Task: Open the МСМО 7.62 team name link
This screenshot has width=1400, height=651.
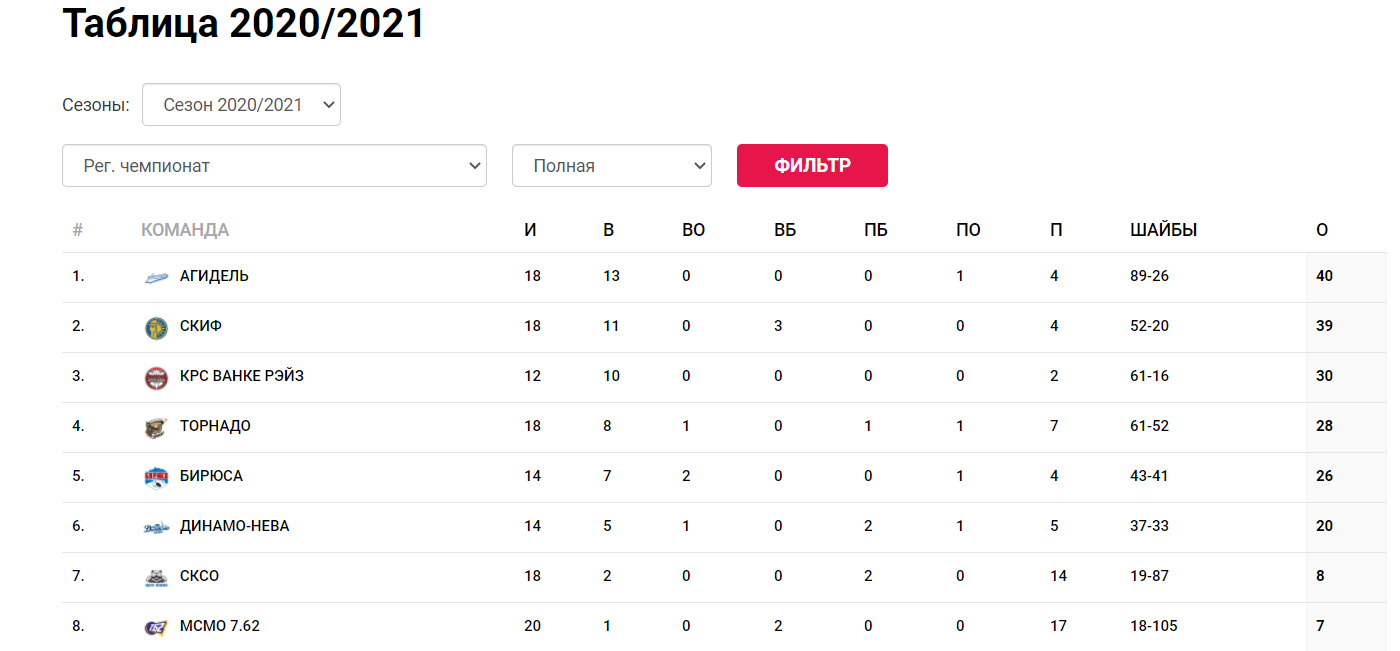Action: click(220, 626)
